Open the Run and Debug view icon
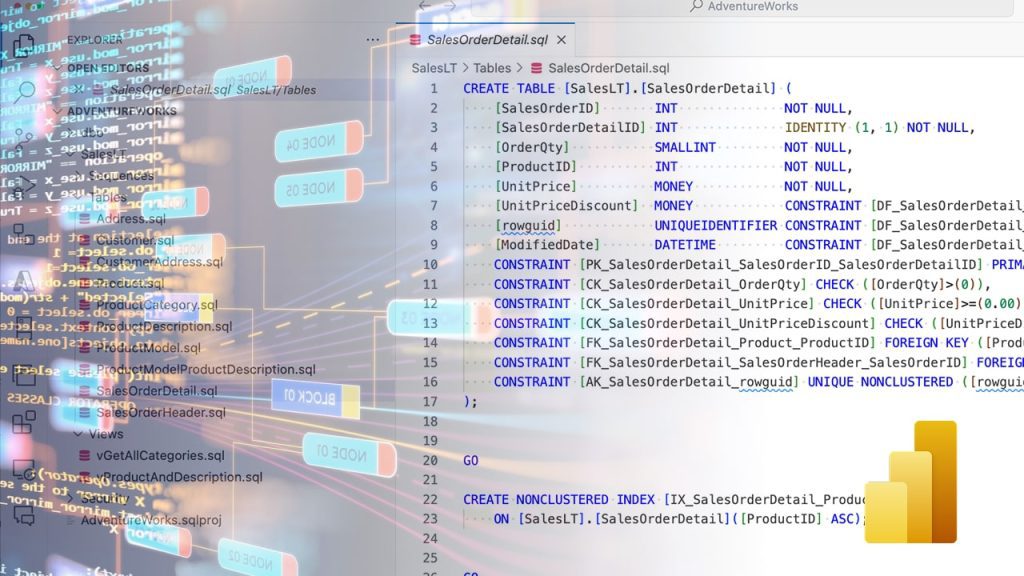Screen dimensions: 1024x576 (25, 187)
